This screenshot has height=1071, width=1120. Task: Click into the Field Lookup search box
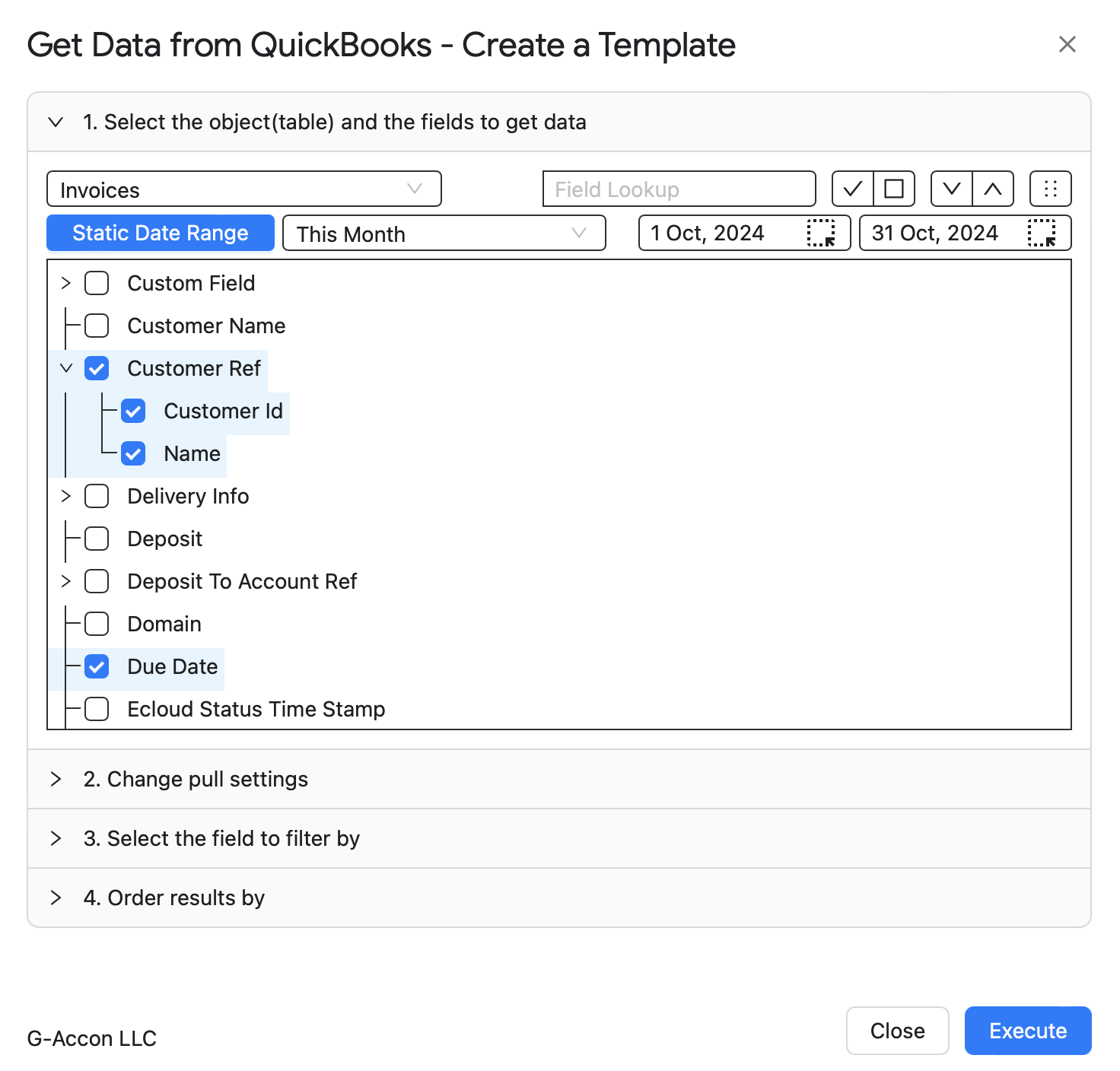679,189
